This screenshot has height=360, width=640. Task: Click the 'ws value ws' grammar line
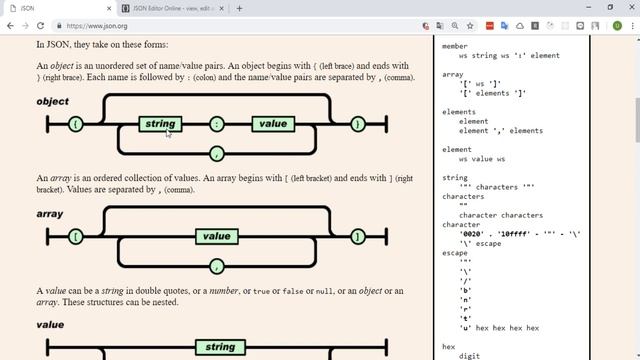coord(482,159)
